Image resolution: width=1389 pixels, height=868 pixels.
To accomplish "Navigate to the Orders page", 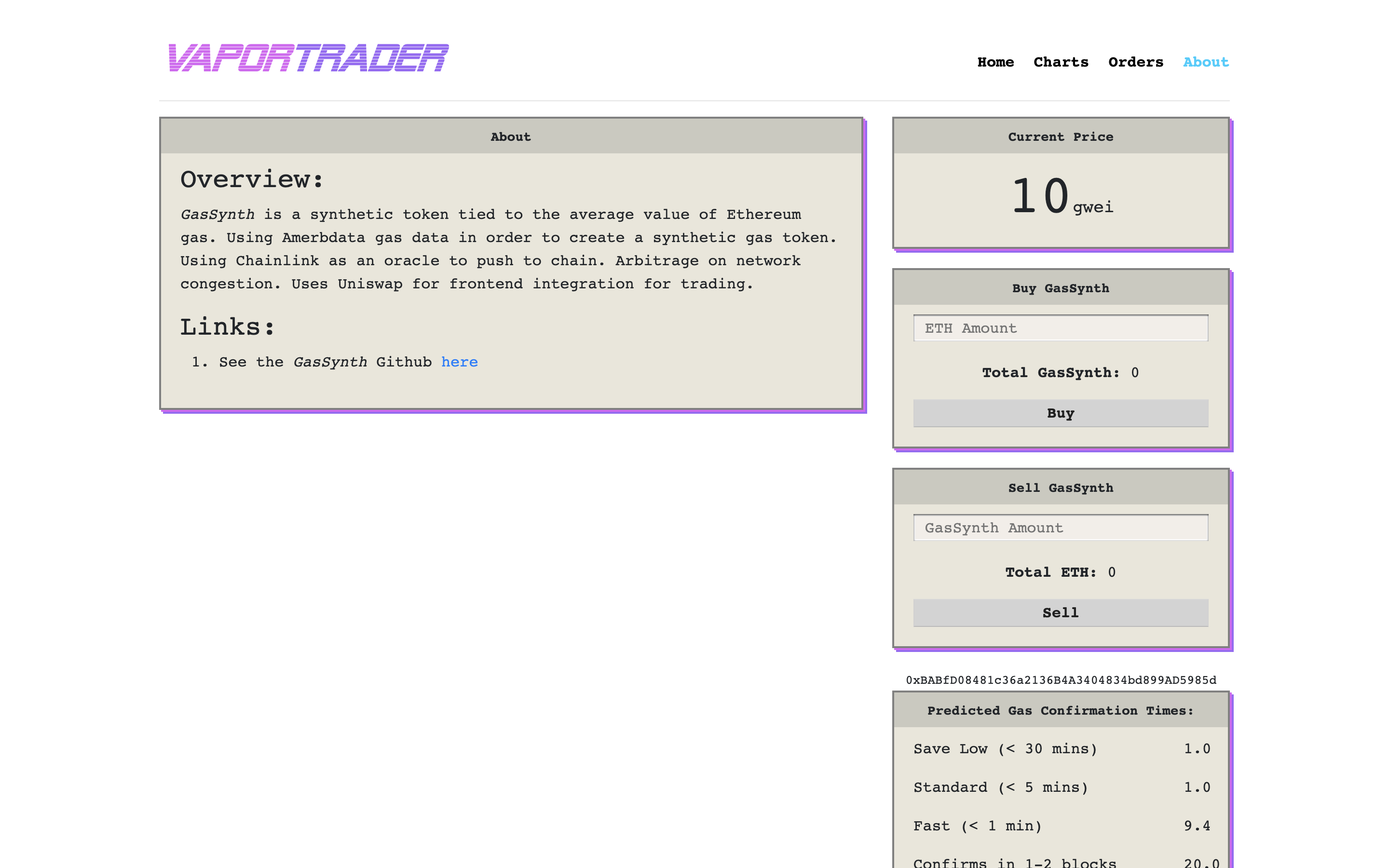I will [1135, 62].
